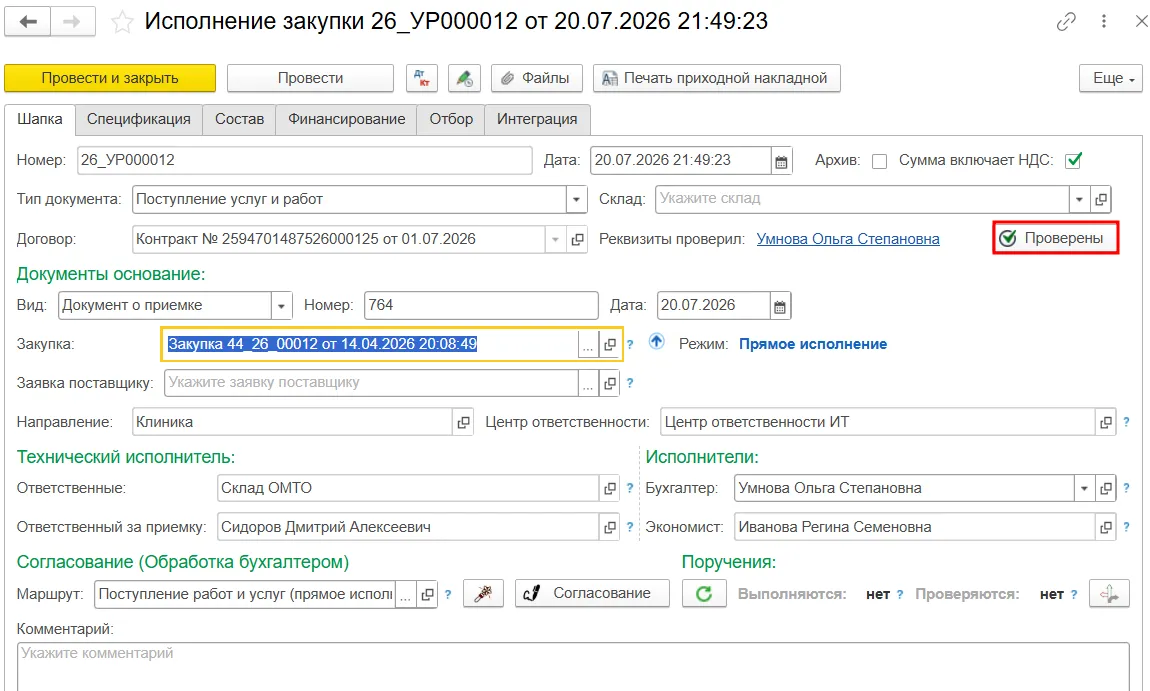This screenshot has width=1150, height=691.
Task: Show help for Центр ответственности field
Action: 1126,423
